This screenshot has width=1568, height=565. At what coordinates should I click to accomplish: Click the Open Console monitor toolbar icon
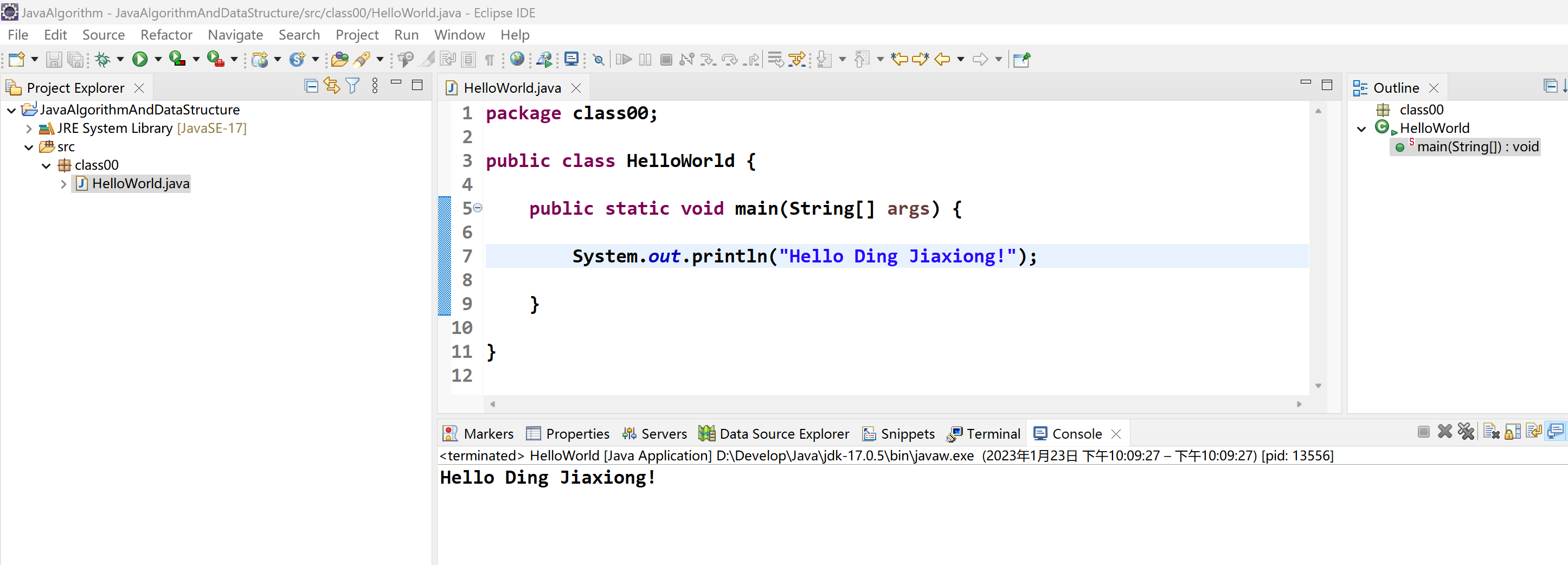pos(571,59)
